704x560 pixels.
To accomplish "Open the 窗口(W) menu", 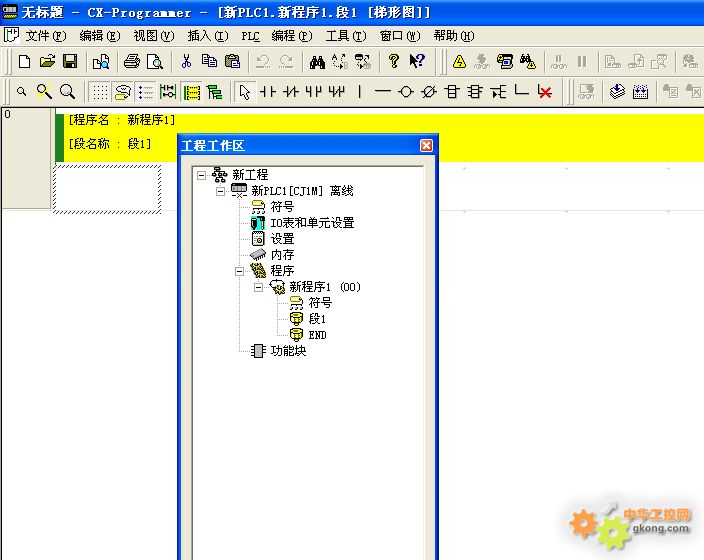I will click(x=400, y=35).
